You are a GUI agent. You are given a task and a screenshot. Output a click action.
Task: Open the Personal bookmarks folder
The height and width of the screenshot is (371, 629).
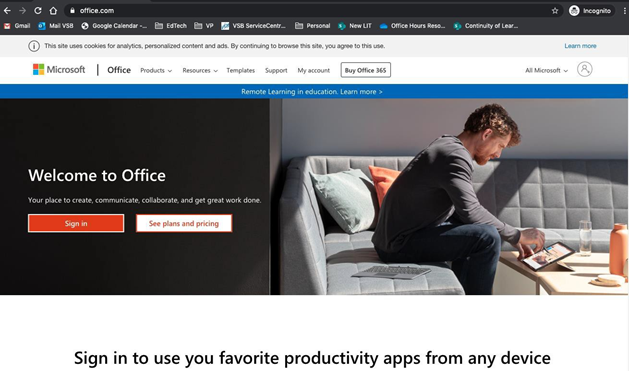[x=312, y=26]
